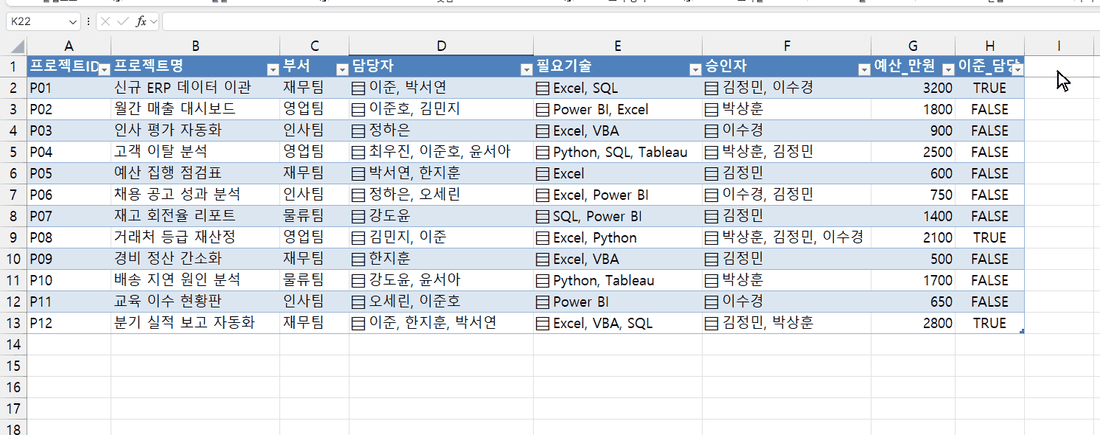Select row 14 header
This screenshot has height=435, width=1100.
click(14, 344)
